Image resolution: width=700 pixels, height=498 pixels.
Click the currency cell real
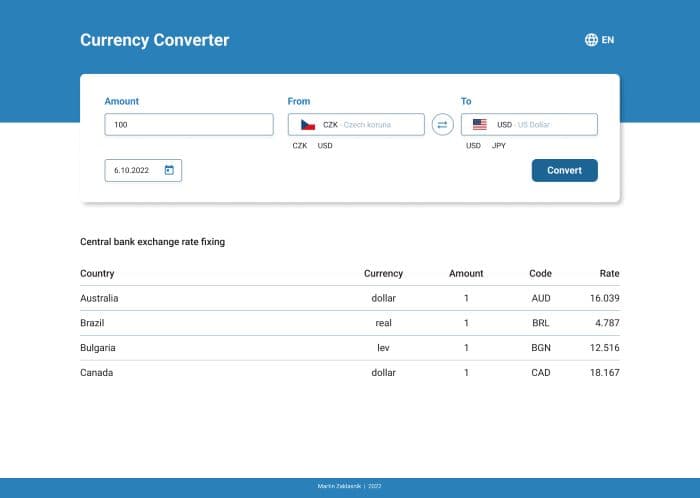[x=383, y=323]
